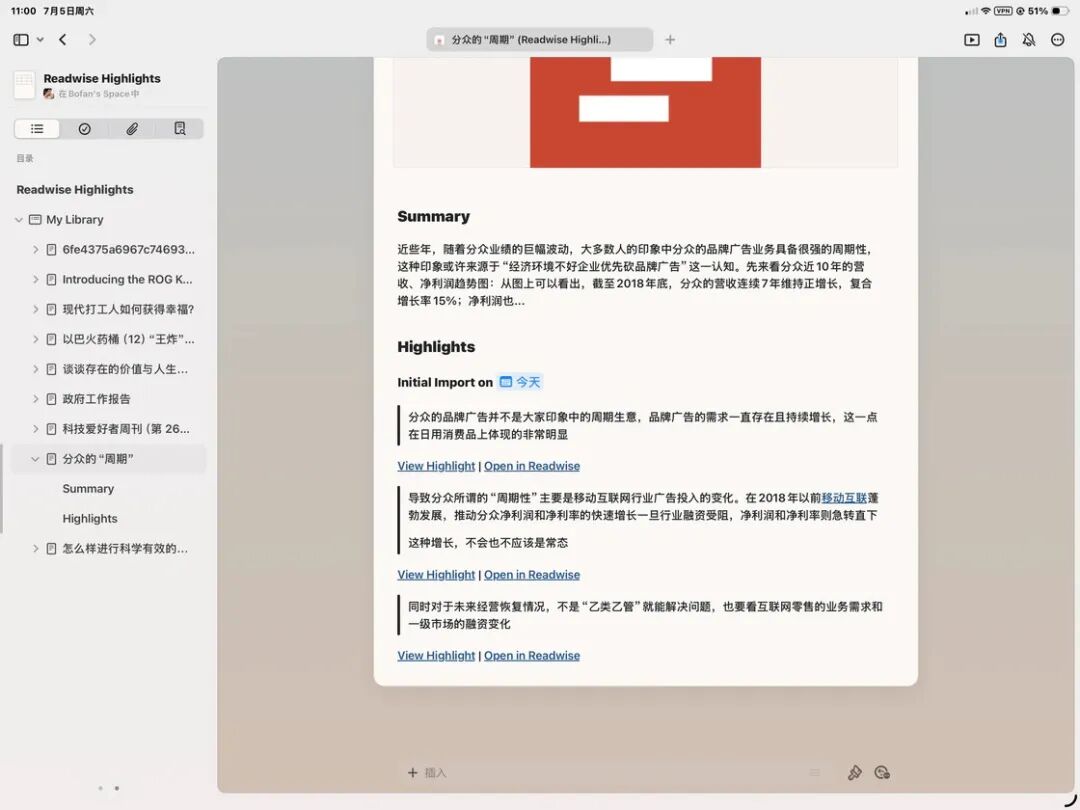Switch to table of contents list tab
This screenshot has width=1080, height=810.
click(37, 129)
